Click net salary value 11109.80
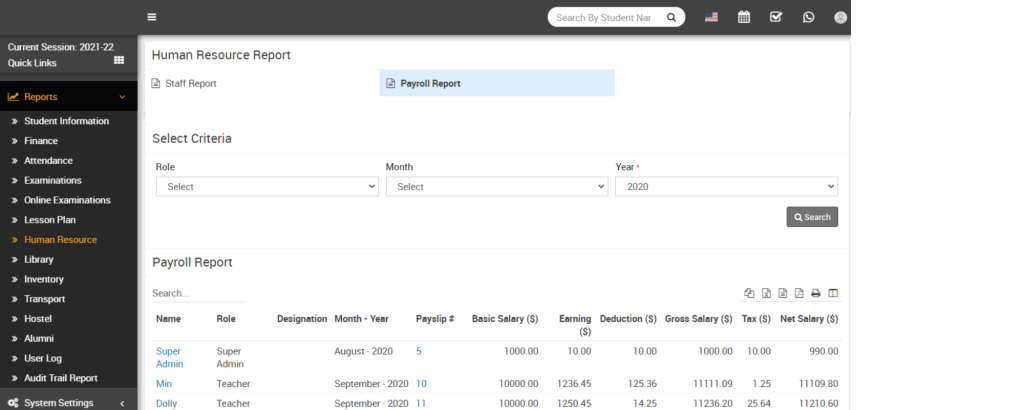The height and width of the screenshot is (410, 1024). 818,384
